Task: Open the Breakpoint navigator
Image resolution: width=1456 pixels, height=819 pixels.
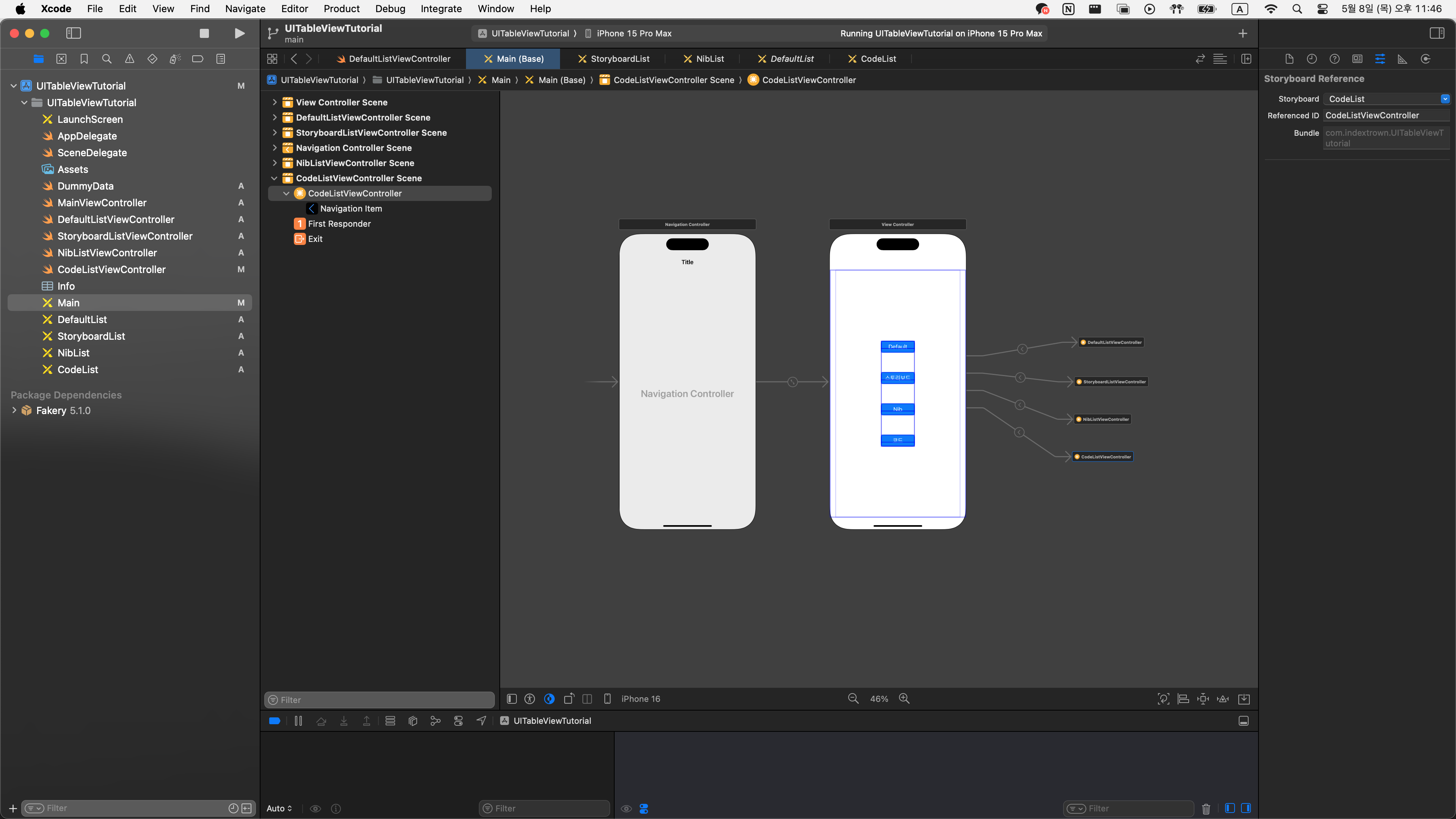Action: (x=198, y=59)
